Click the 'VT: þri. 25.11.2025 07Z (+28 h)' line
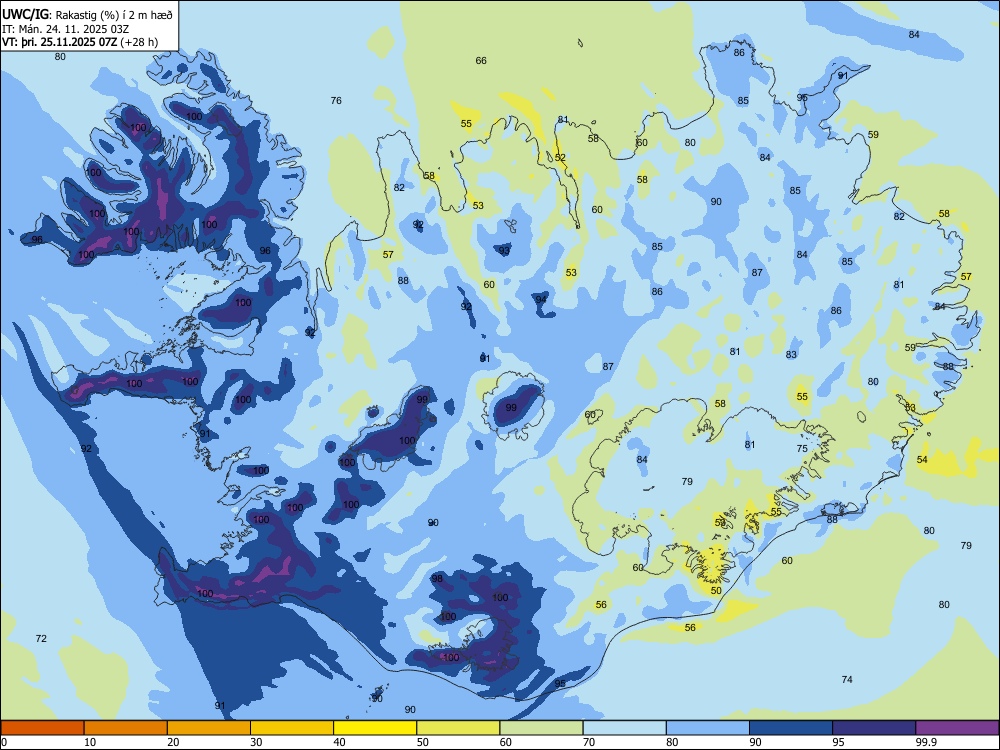The height and width of the screenshot is (750, 1000). 80,42
